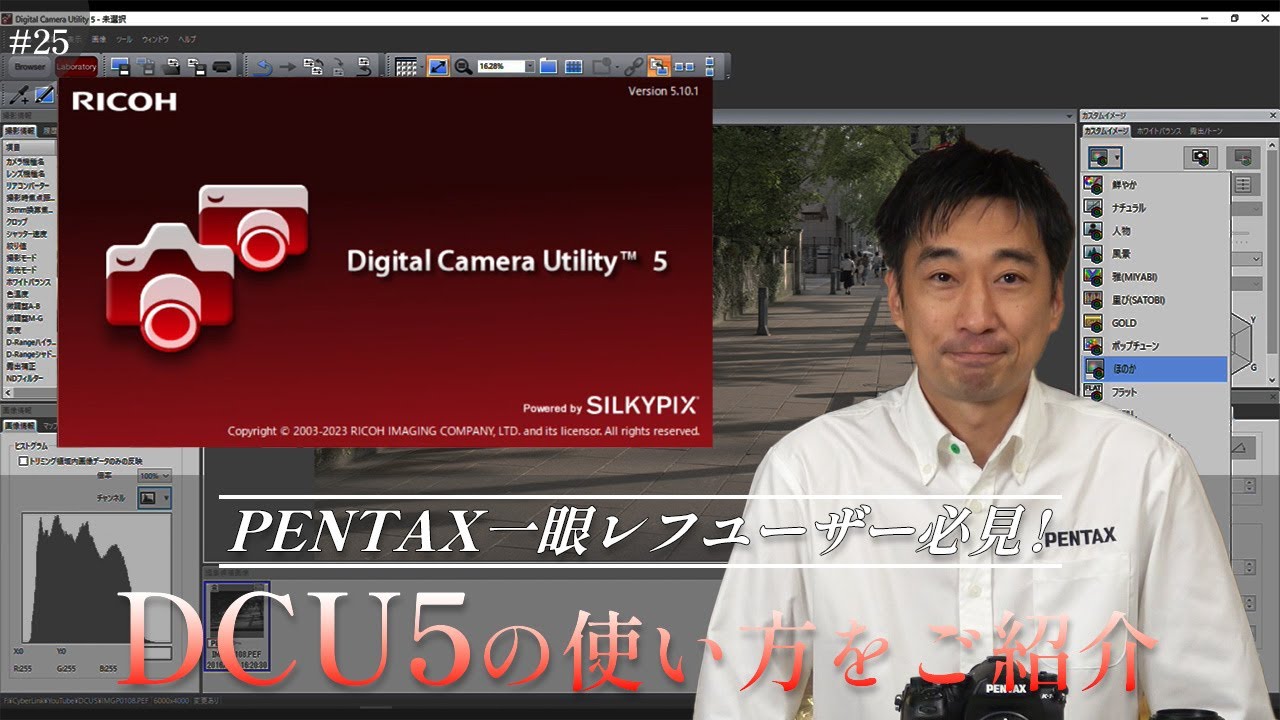
Task: Select the fit-to-window diagonal arrow icon
Action: 438,67
